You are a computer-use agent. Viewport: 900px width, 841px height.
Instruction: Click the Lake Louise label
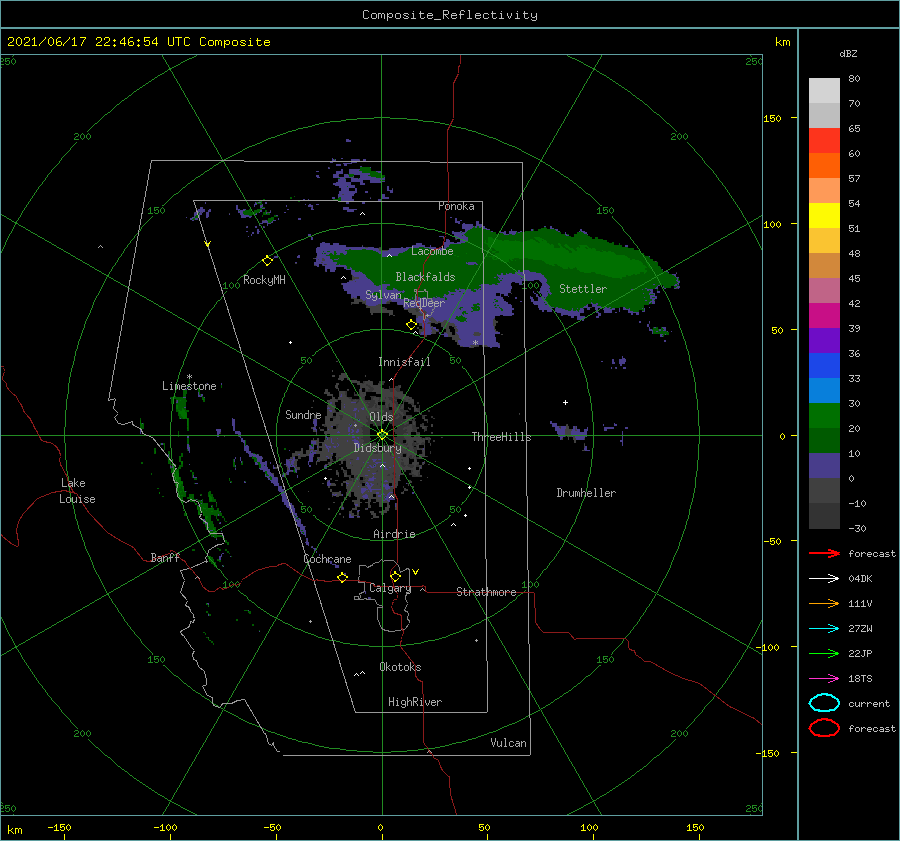click(x=77, y=491)
